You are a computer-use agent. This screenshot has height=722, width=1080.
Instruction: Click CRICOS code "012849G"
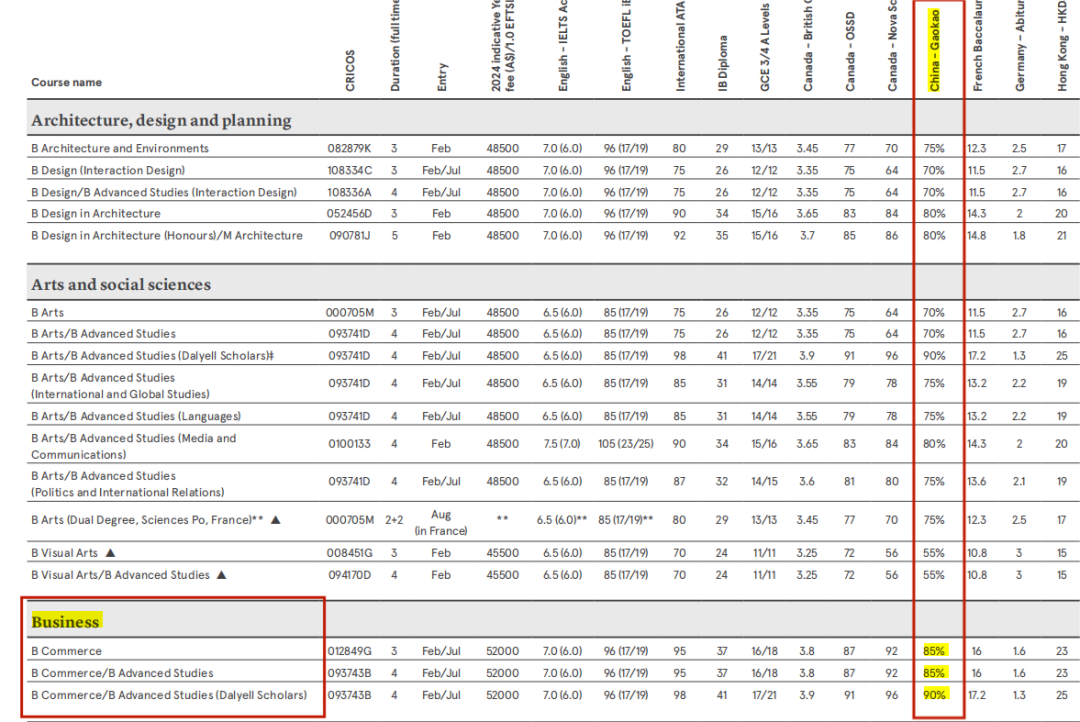(x=349, y=652)
